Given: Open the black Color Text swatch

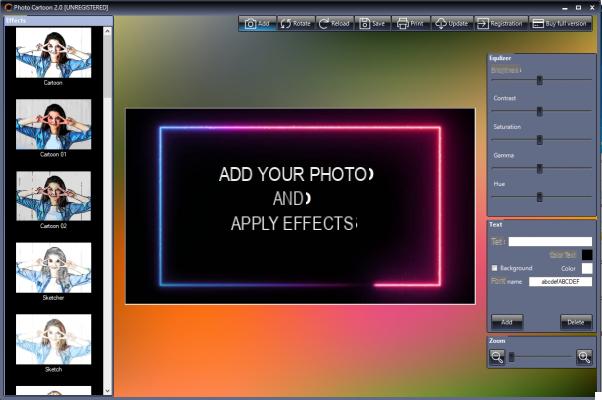Looking at the screenshot, I should 587,255.
